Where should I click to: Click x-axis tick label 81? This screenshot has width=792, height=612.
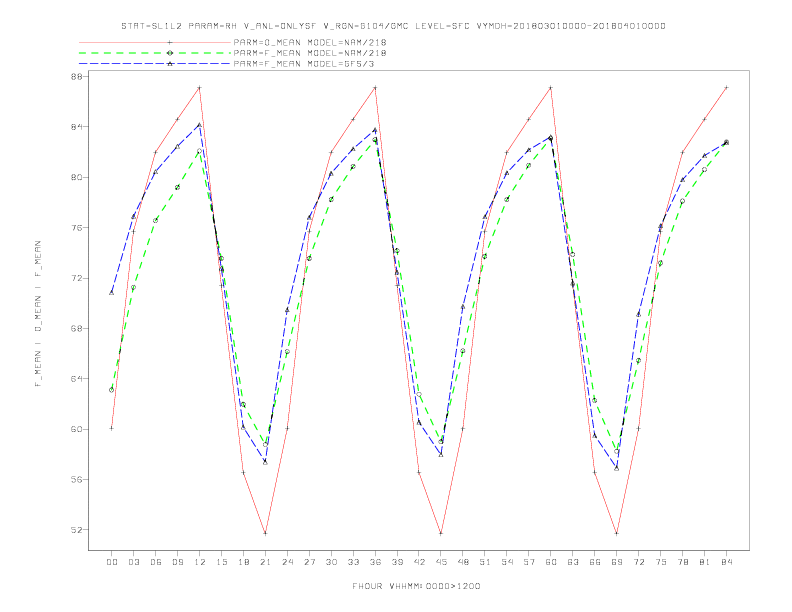705,562
